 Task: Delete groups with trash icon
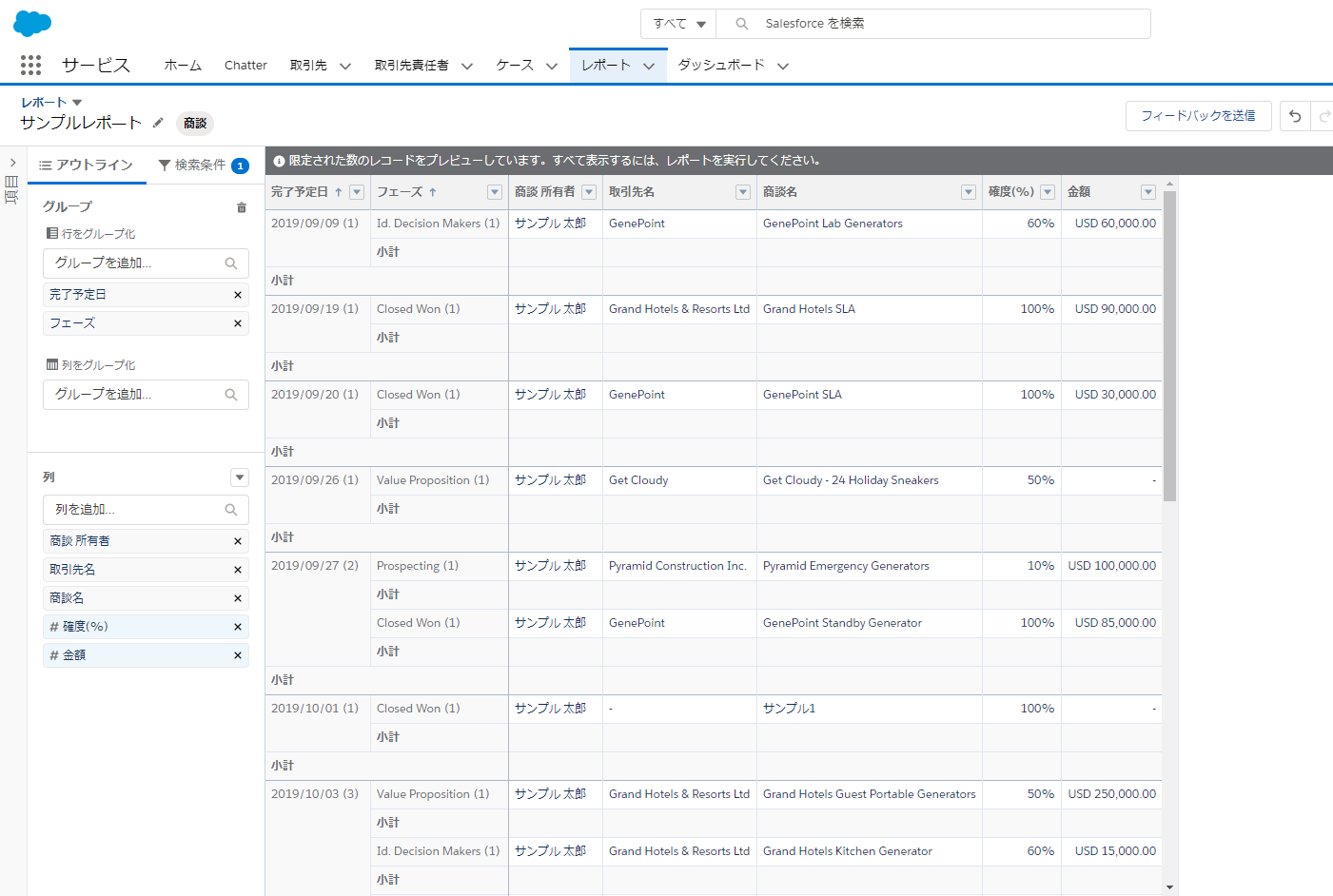242,207
